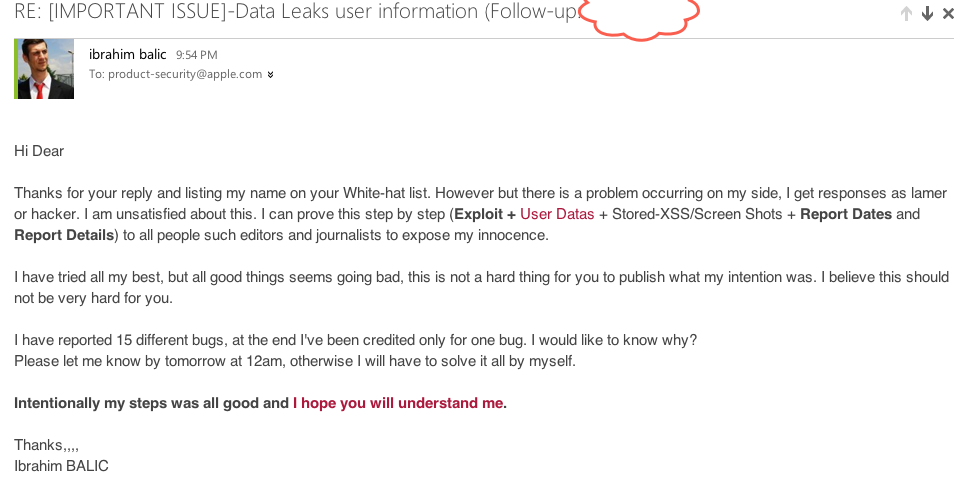968x493 pixels.
Task: Close the open email message
Action: (948, 14)
